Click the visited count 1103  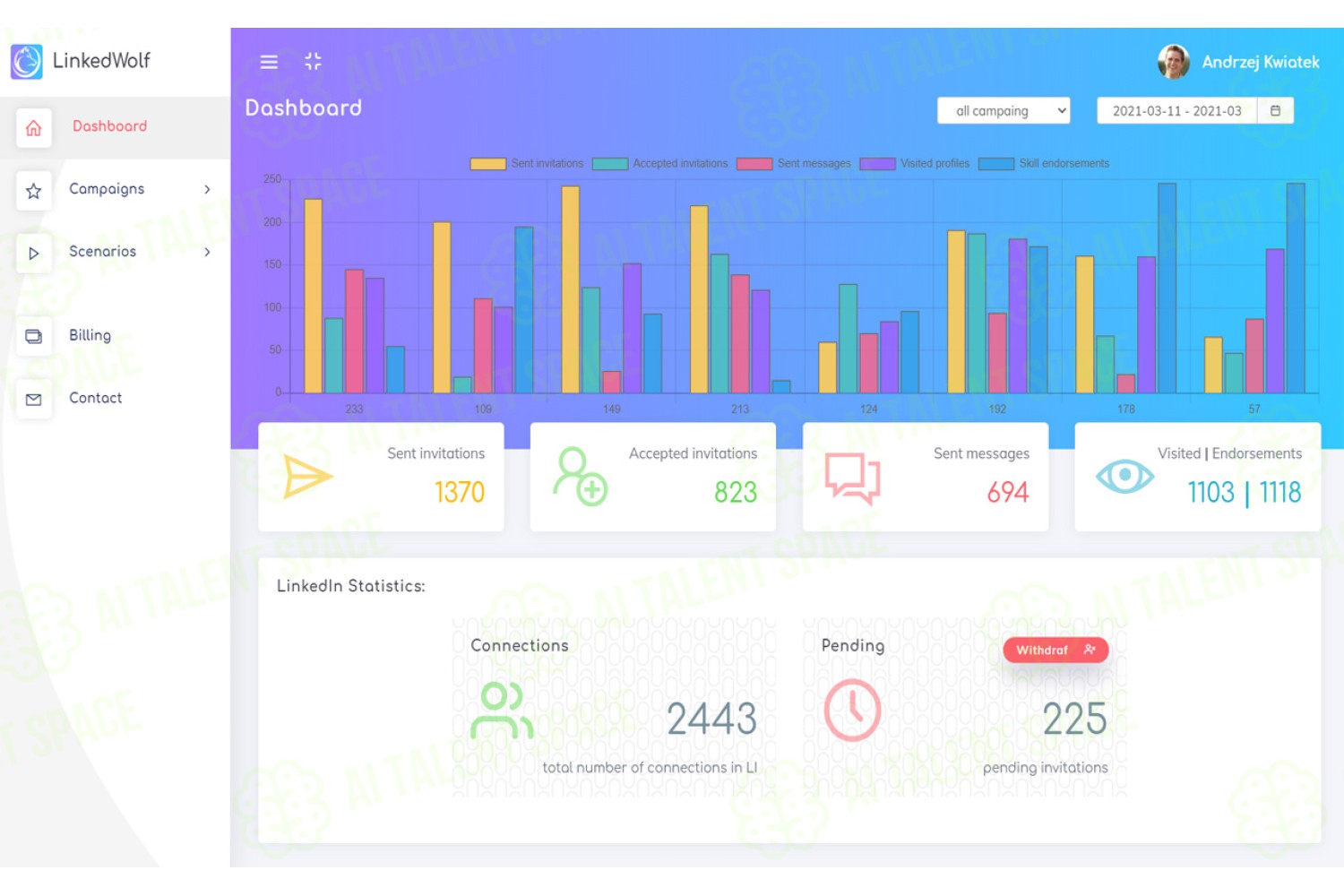(1210, 492)
